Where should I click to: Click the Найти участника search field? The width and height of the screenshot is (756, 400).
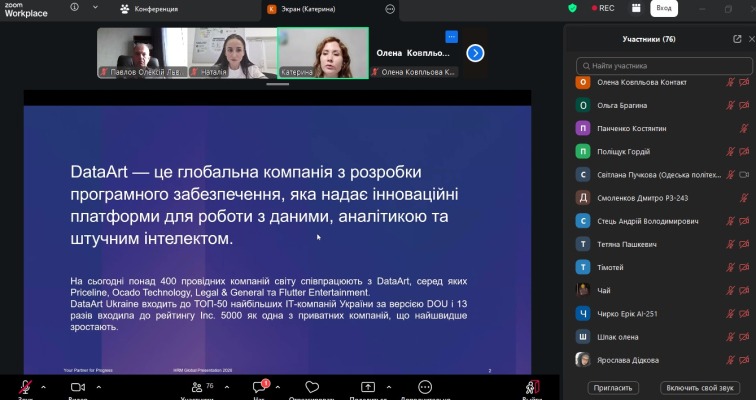[664, 66]
